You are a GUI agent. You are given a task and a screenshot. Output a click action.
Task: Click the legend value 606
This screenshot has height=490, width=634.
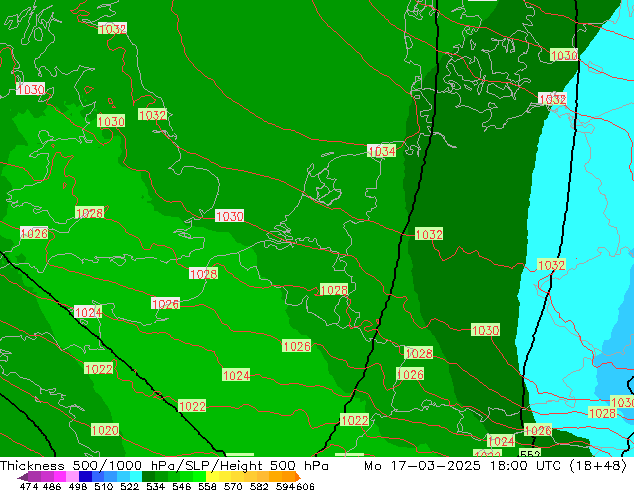tap(305, 486)
